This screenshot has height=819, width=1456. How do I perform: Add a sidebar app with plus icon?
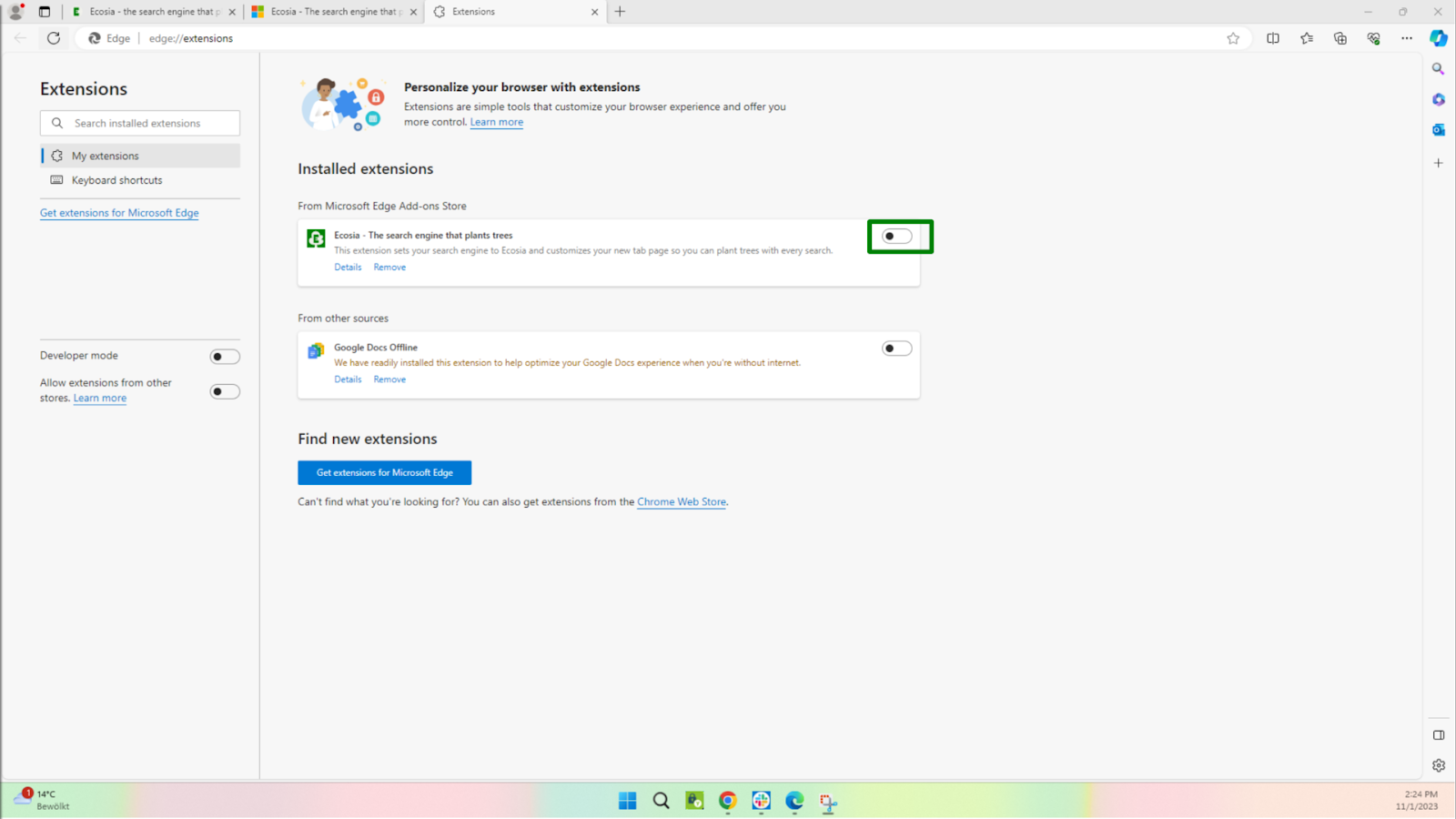pyautogui.click(x=1439, y=163)
